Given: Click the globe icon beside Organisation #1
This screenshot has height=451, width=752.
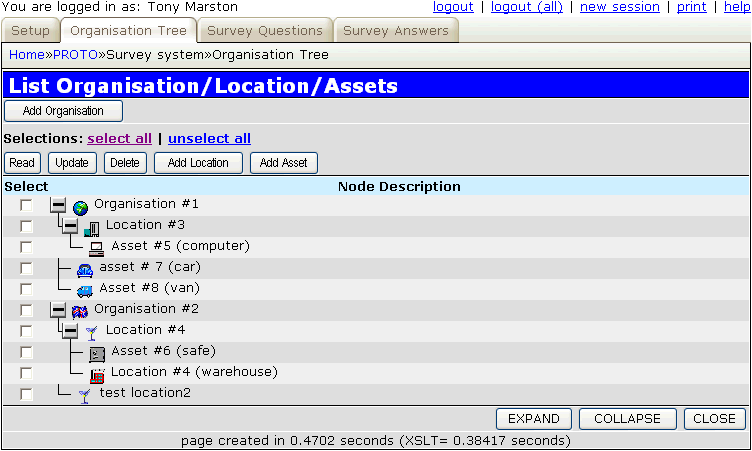Looking at the screenshot, I should (x=81, y=206).
